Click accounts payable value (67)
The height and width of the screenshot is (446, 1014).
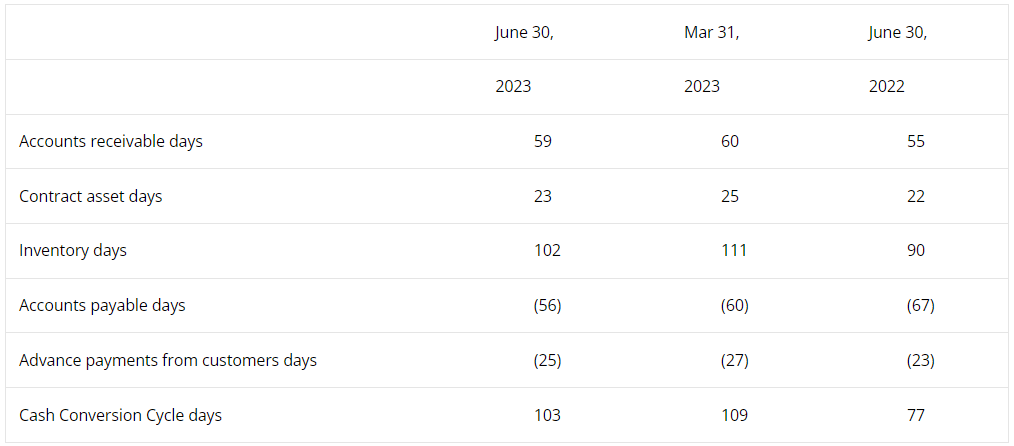[920, 306]
